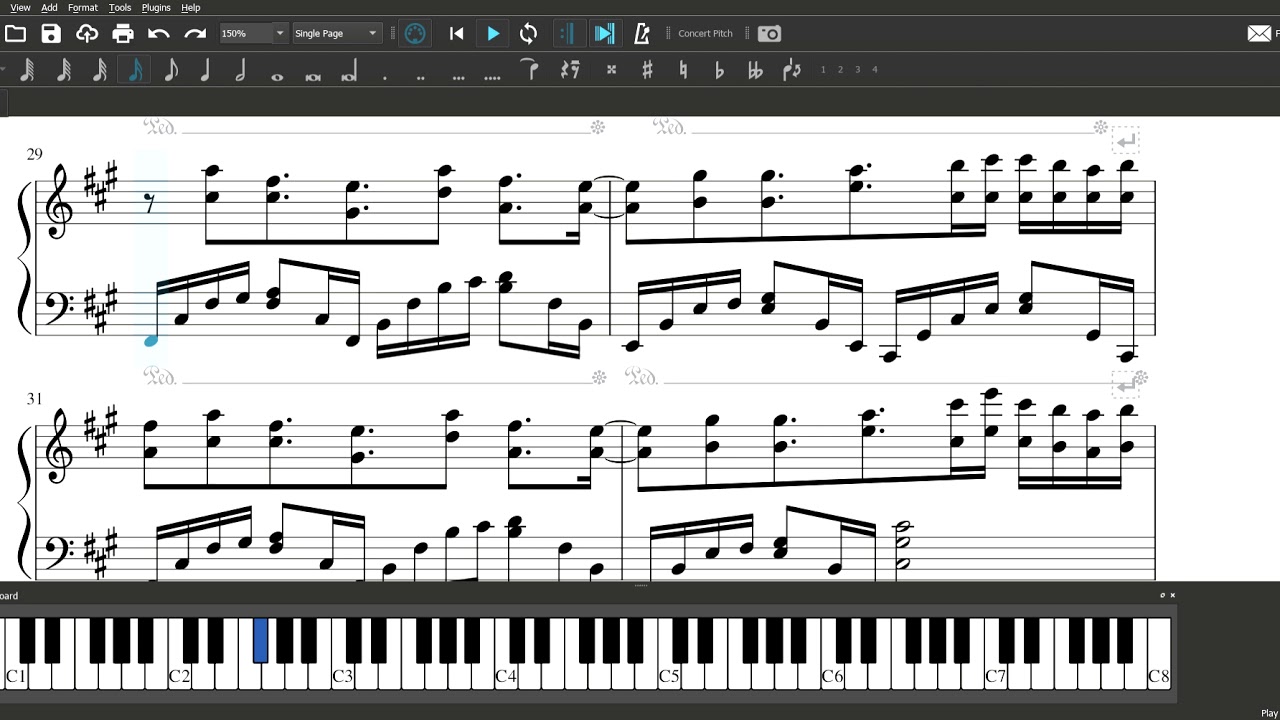Apply the flat accidental

click(719, 70)
